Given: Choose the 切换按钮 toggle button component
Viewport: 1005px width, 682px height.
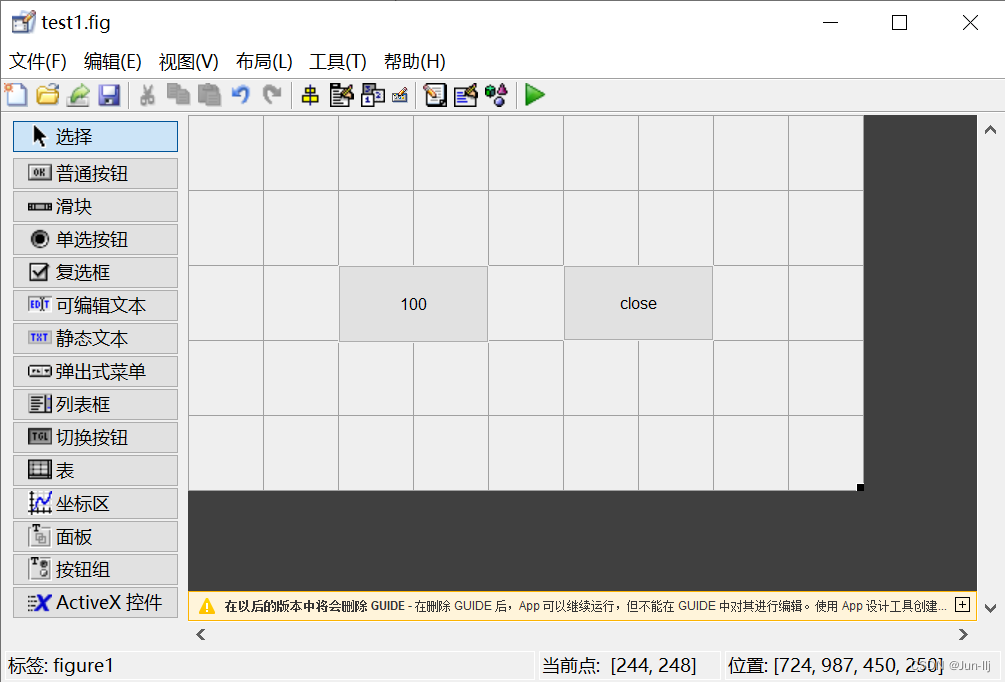Looking at the screenshot, I should (x=96, y=437).
